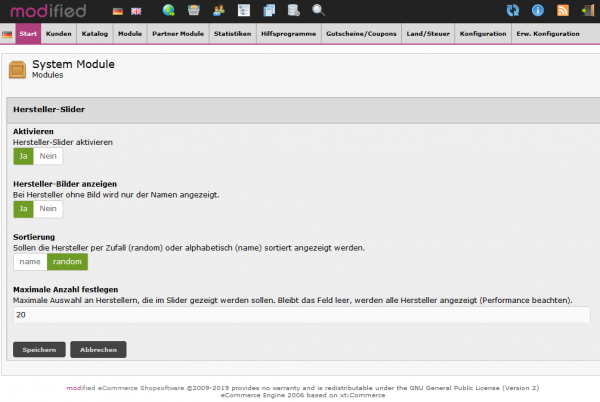Open the Konfiguration menu

pos(482,34)
